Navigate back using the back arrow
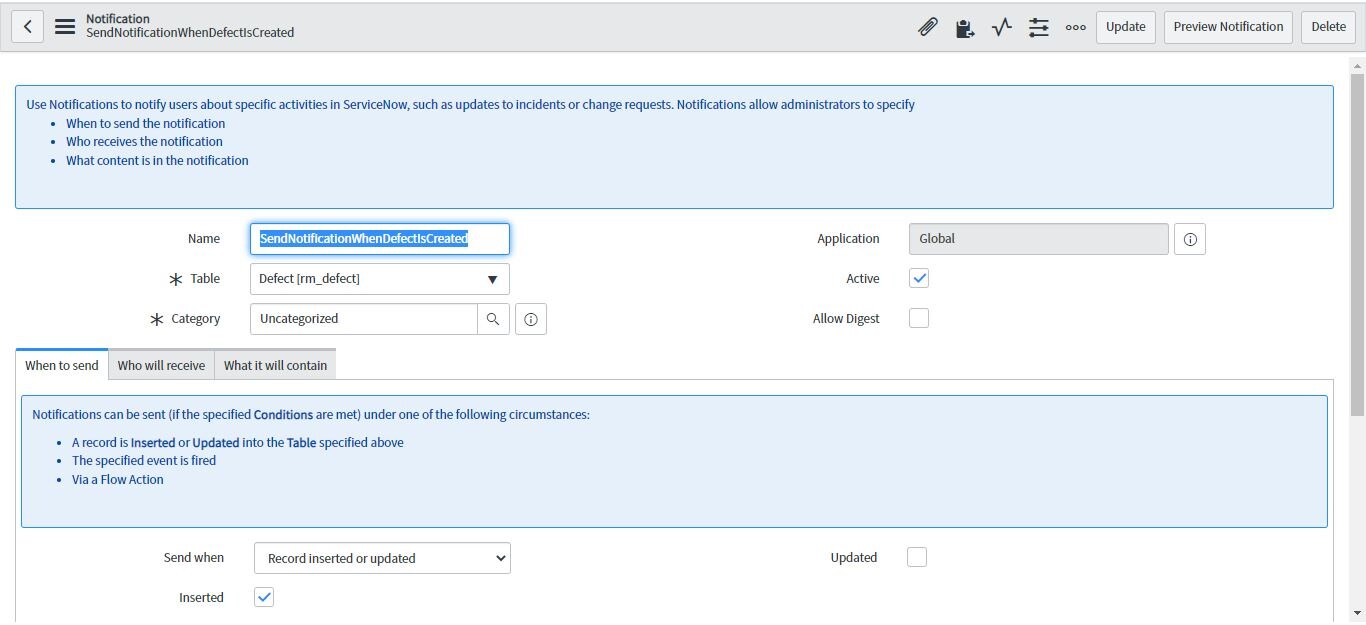The height and width of the screenshot is (625, 1366). [27, 25]
